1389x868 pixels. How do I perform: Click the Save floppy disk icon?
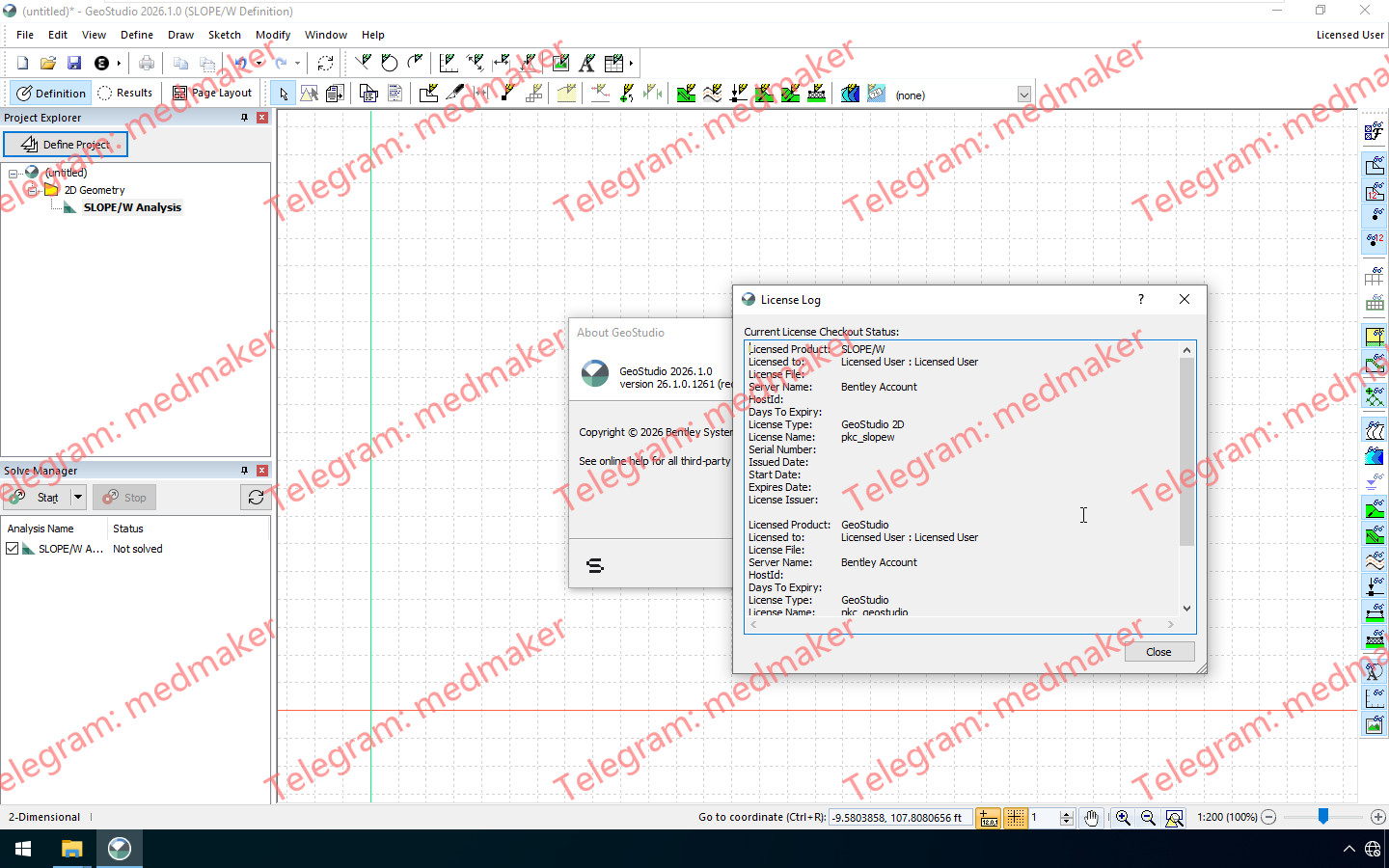(74, 64)
